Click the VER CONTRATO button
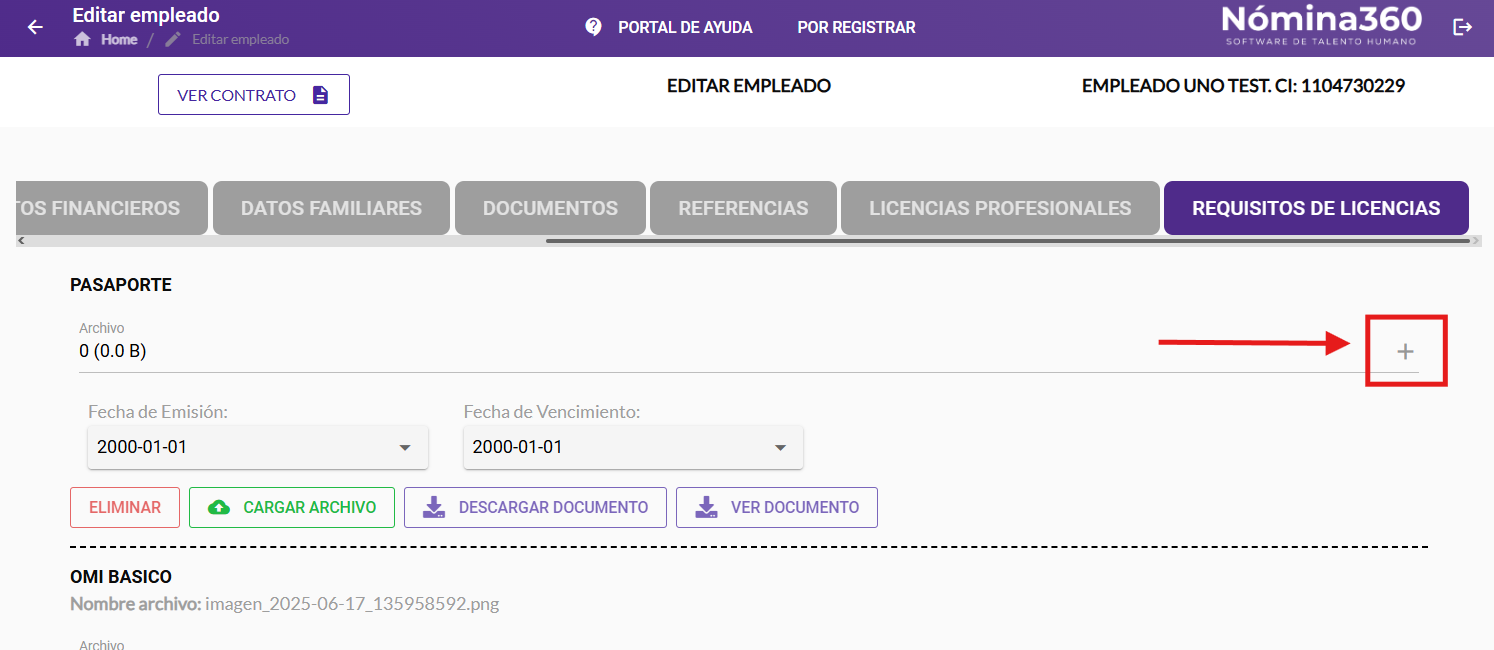This screenshot has width=1494, height=650. (254, 95)
